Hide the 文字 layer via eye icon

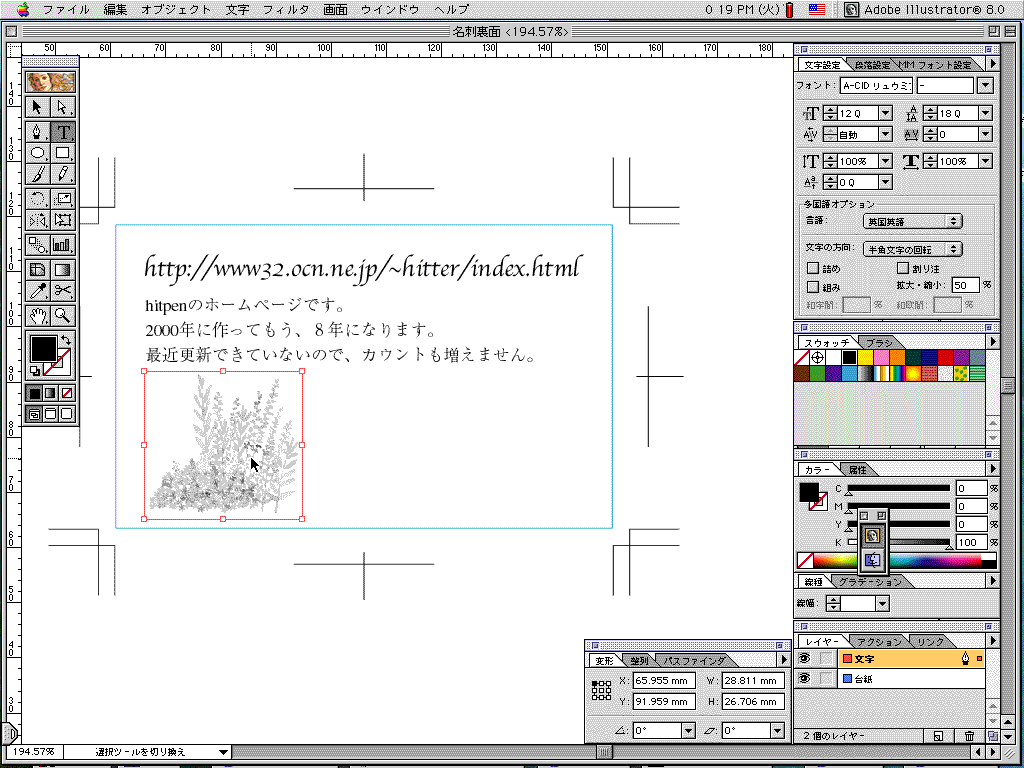(x=805, y=659)
